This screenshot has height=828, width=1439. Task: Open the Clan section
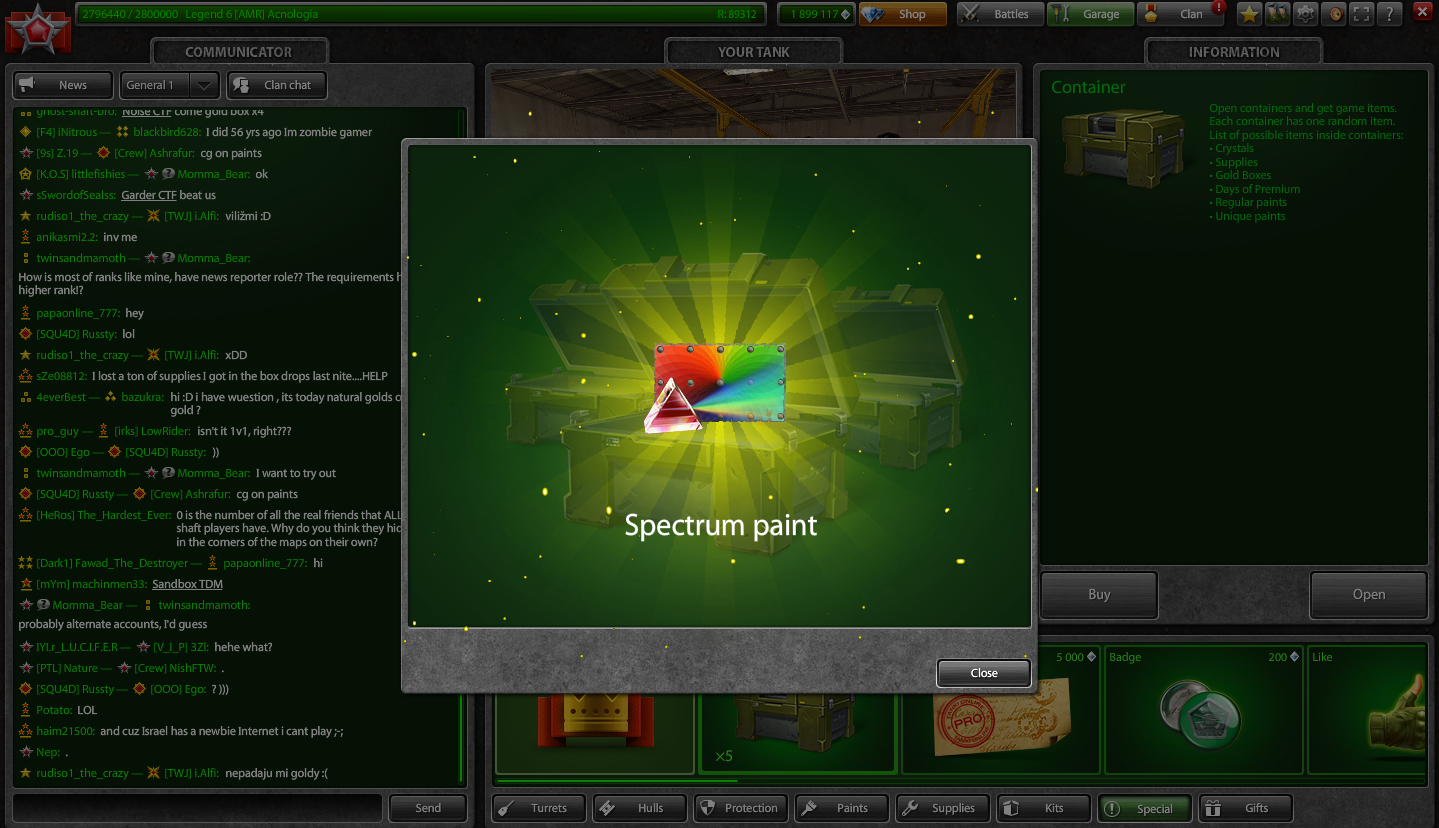tap(1180, 14)
